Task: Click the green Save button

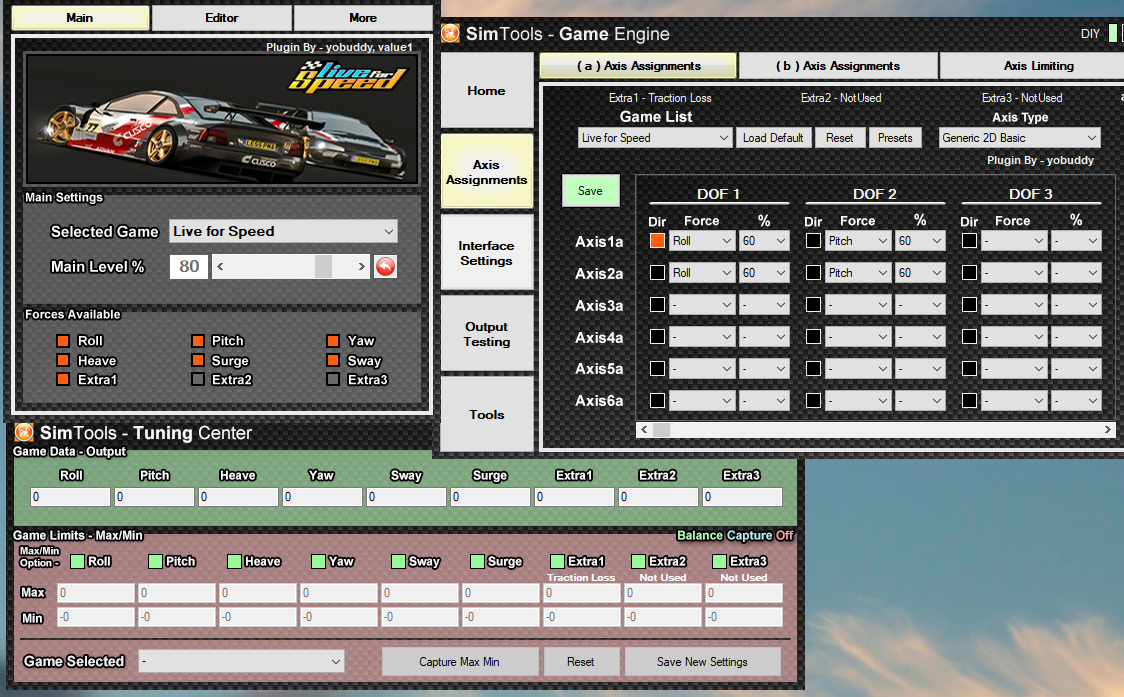Action: point(590,191)
